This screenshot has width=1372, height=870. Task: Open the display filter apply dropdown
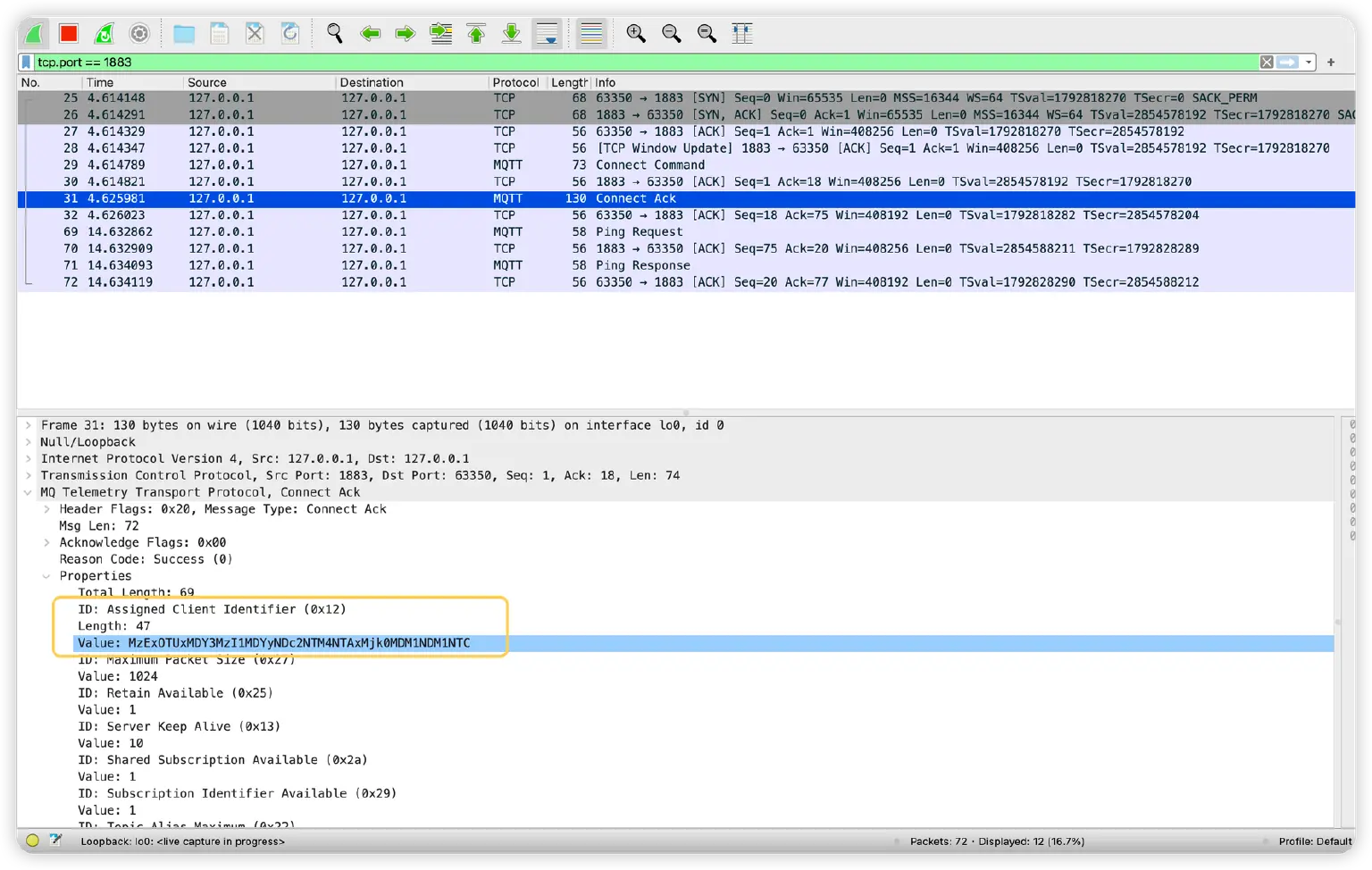(1307, 62)
